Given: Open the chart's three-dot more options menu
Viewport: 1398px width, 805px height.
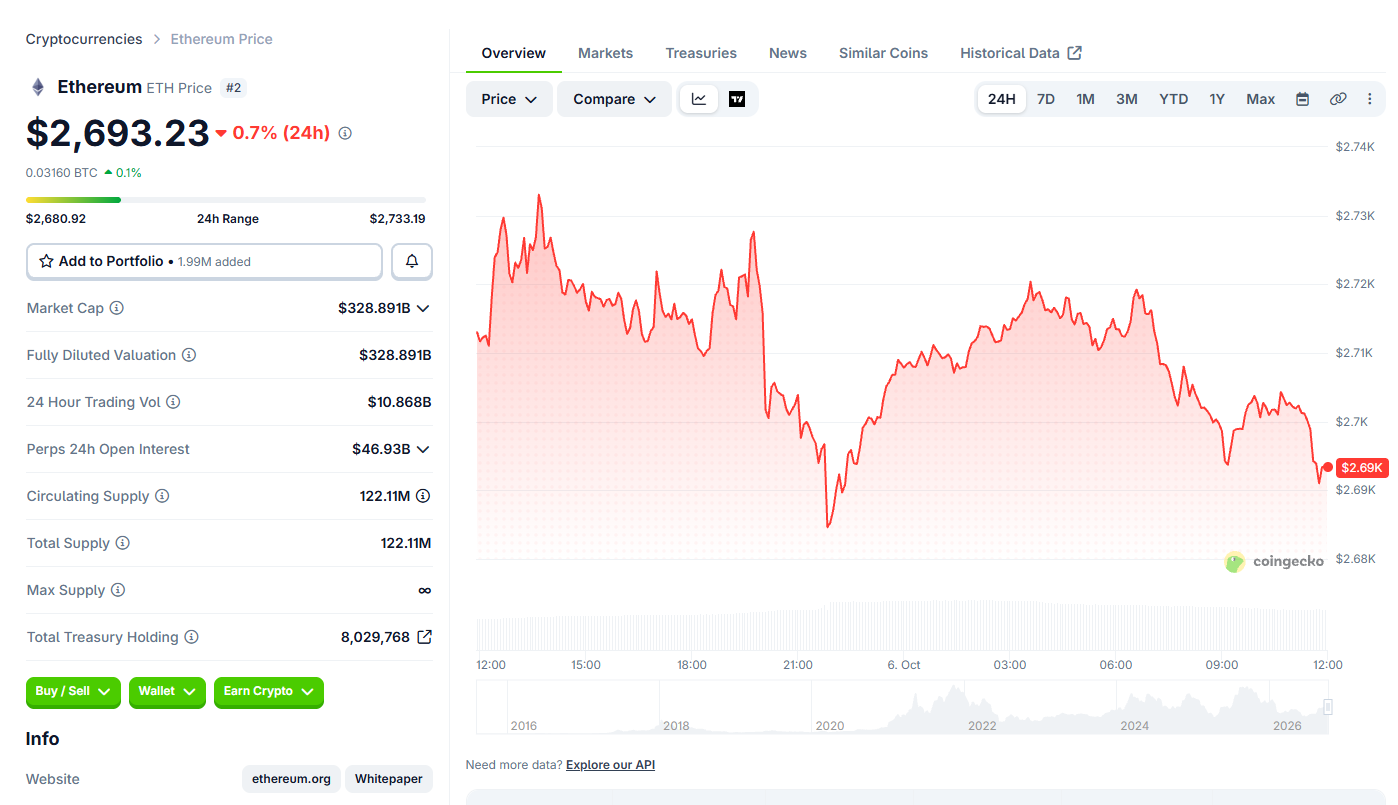Looking at the screenshot, I should tap(1370, 99).
